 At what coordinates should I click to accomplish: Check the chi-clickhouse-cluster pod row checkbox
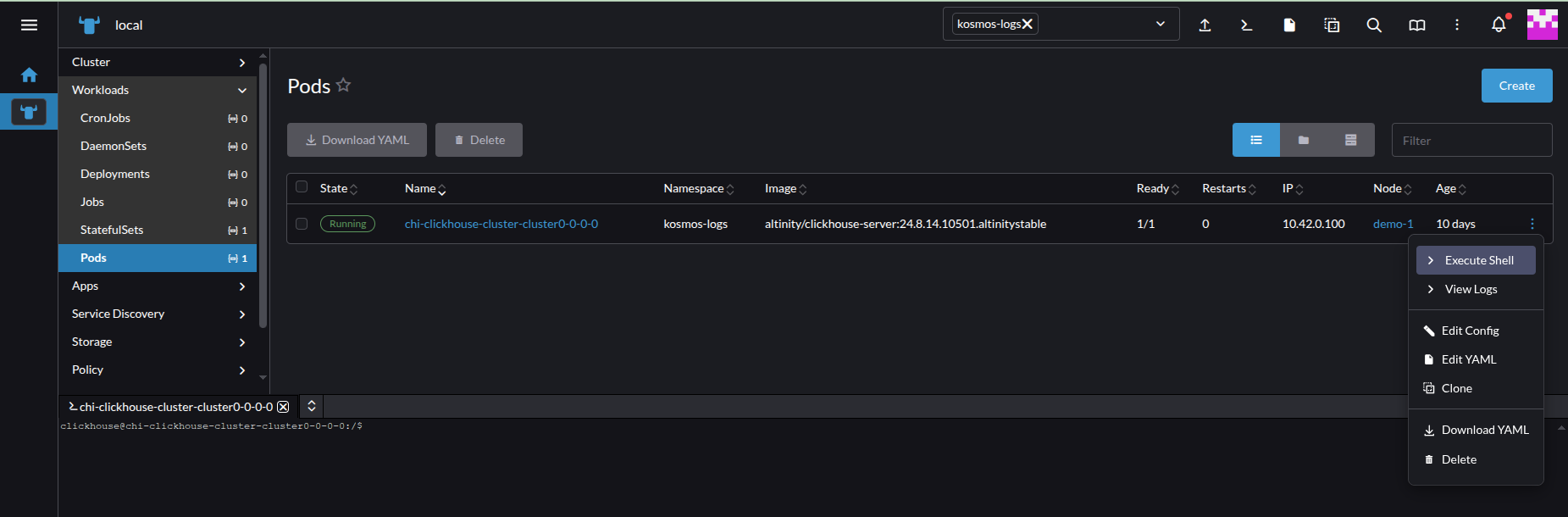tap(302, 224)
